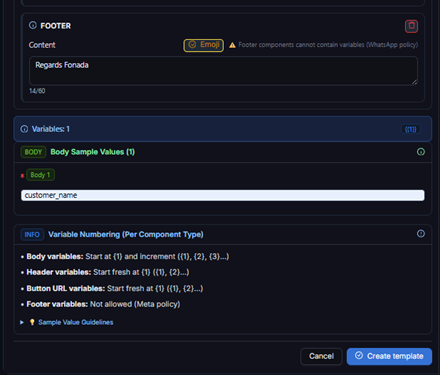This screenshot has height=375, width=440.
Task: Click the info icon next to Variables: 1
Action: click(x=24, y=129)
